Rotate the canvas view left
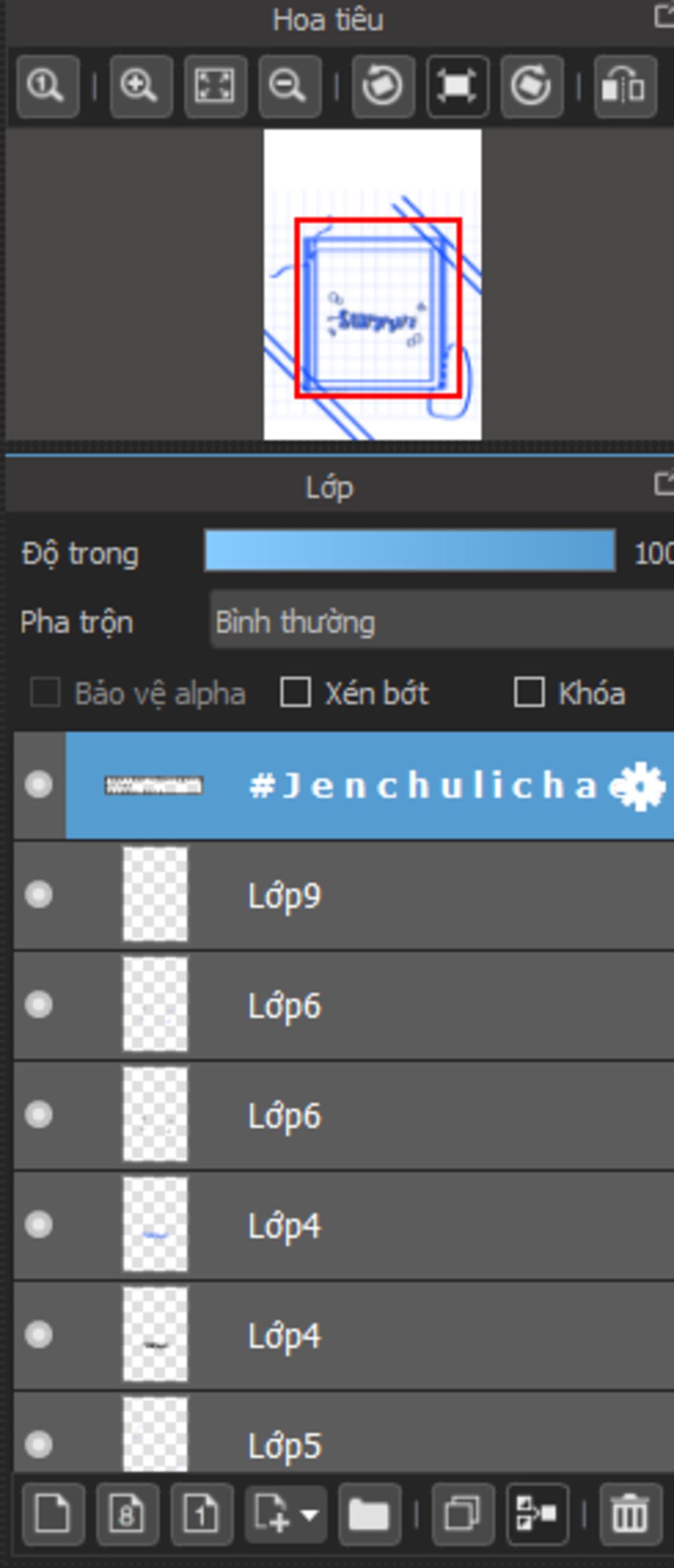Viewport: 674px width, 1568px height. (x=383, y=86)
